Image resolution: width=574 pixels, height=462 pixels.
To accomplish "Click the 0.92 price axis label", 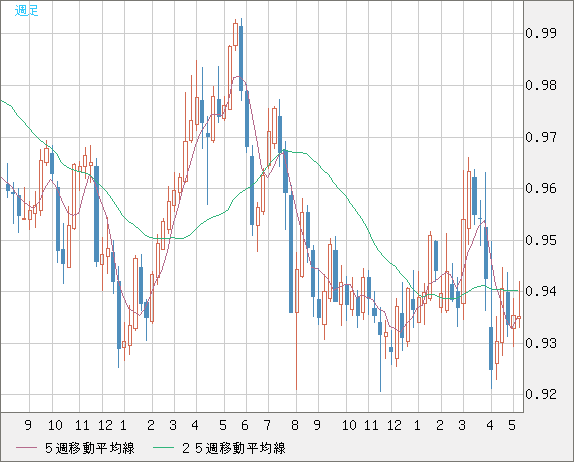I will click(x=541, y=394).
